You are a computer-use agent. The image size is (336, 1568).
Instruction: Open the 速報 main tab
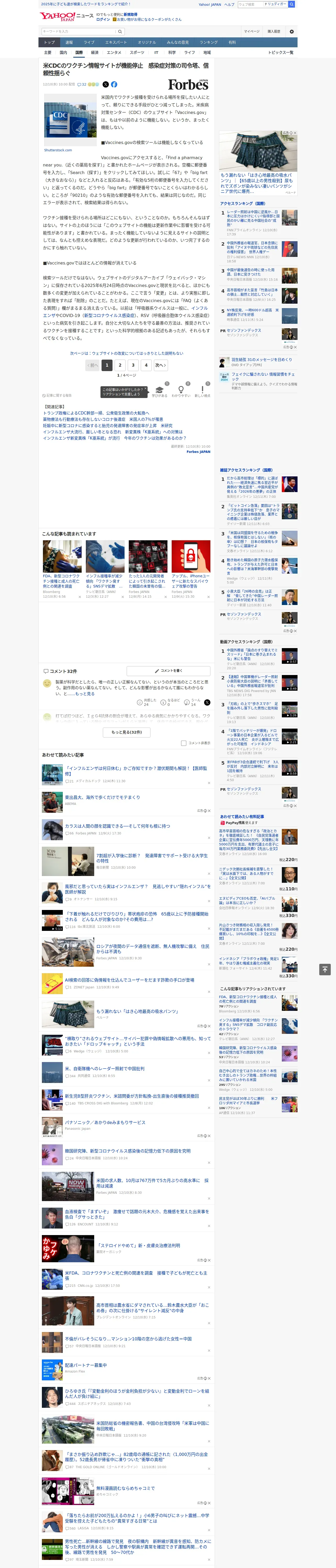[69, 43]
